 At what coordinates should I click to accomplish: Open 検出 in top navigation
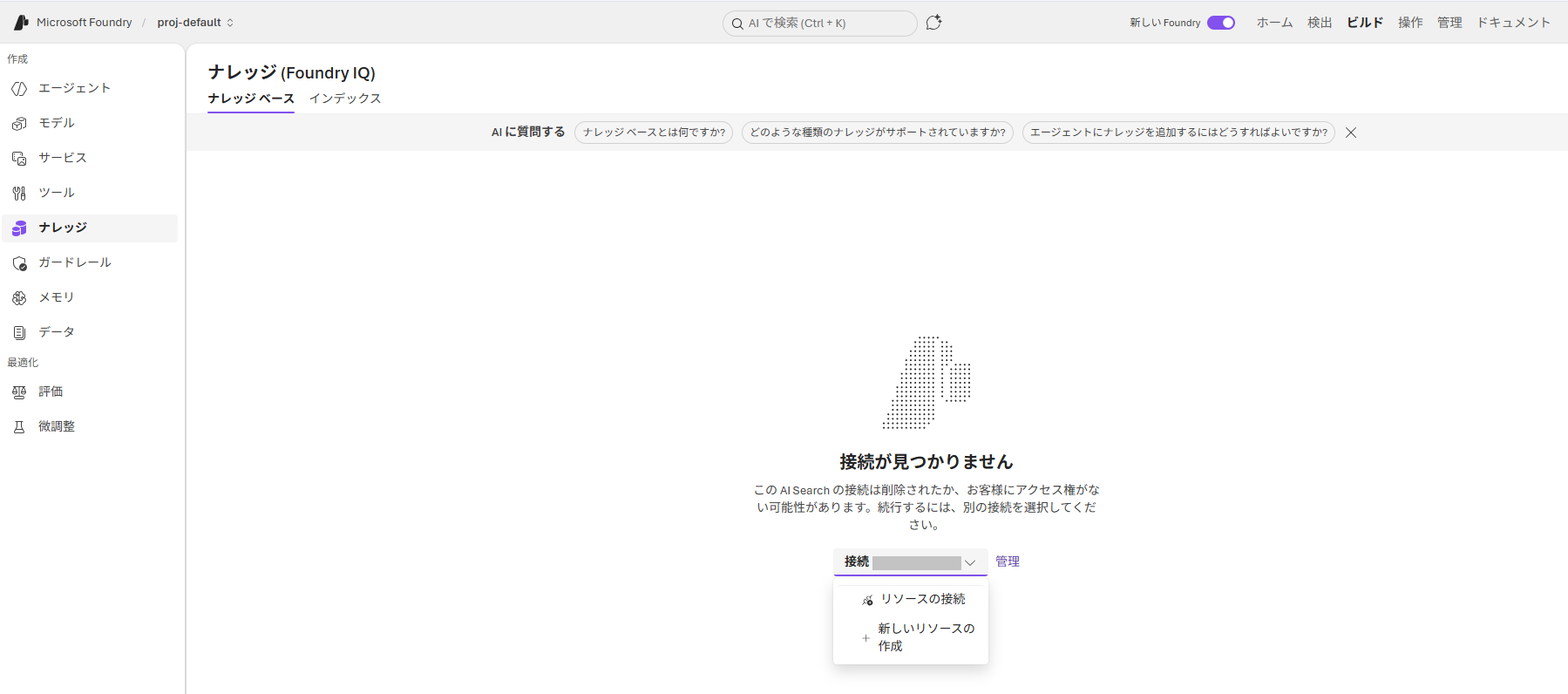[1320, 23]
